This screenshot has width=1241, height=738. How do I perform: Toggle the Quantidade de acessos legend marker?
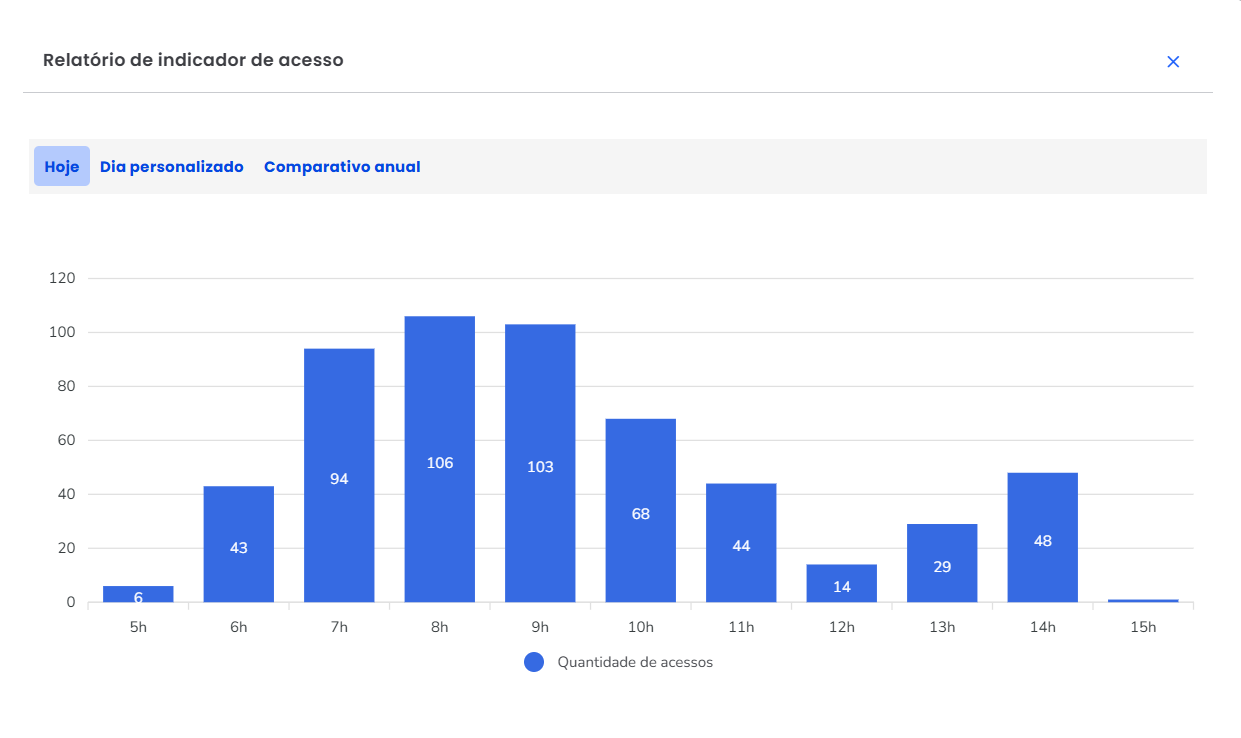coord(534,662)
